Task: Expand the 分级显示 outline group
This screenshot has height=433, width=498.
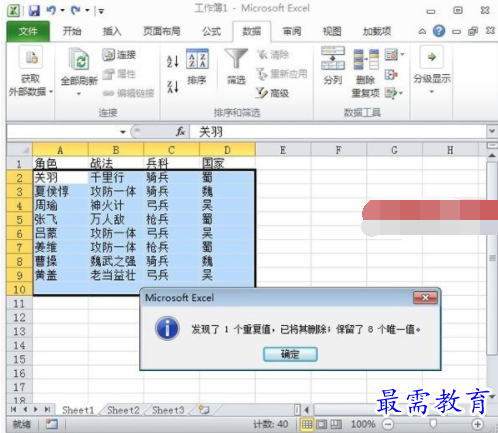Action: pos(432,71)
